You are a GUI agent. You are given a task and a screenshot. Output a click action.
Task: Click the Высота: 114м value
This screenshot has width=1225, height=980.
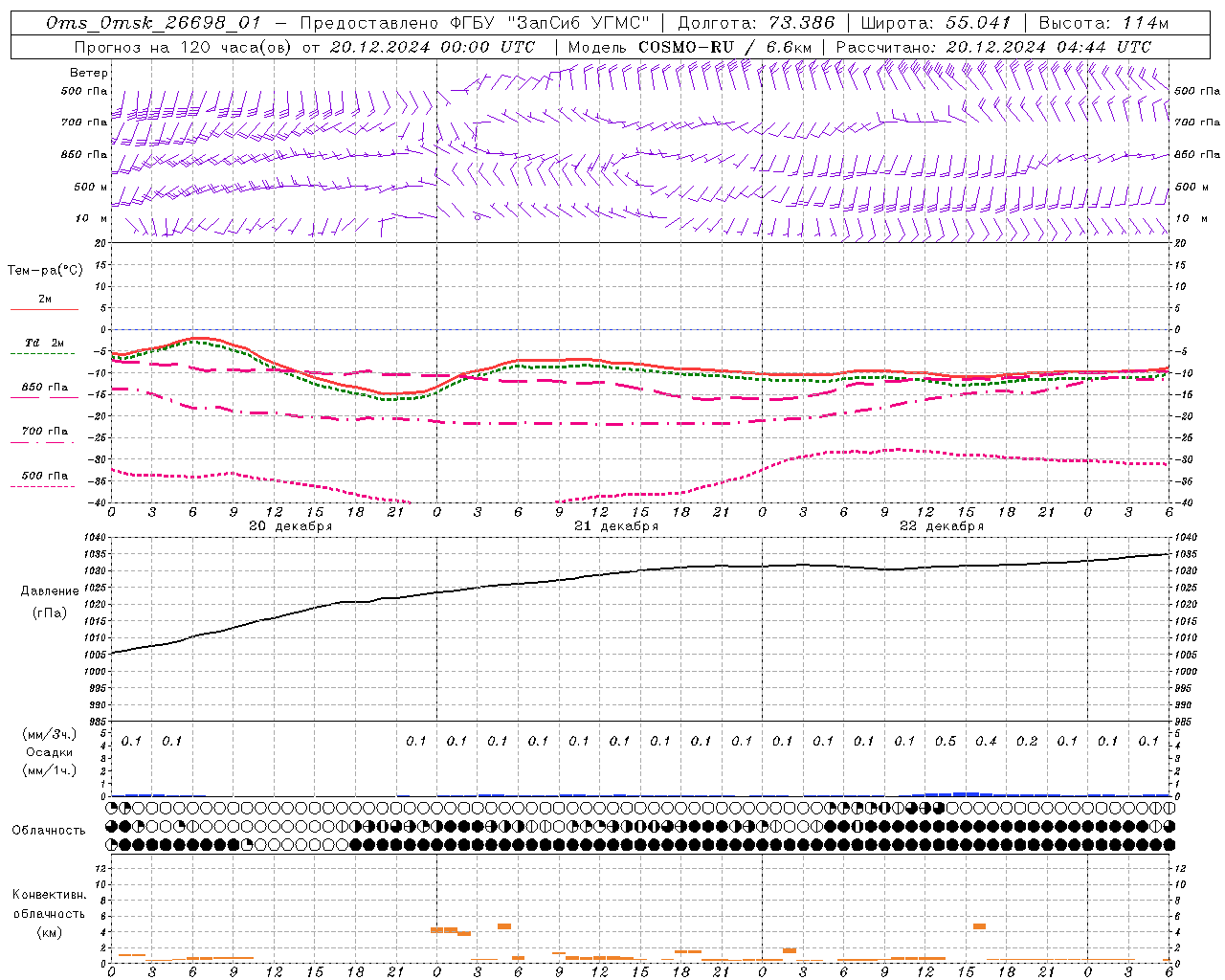1103,23
